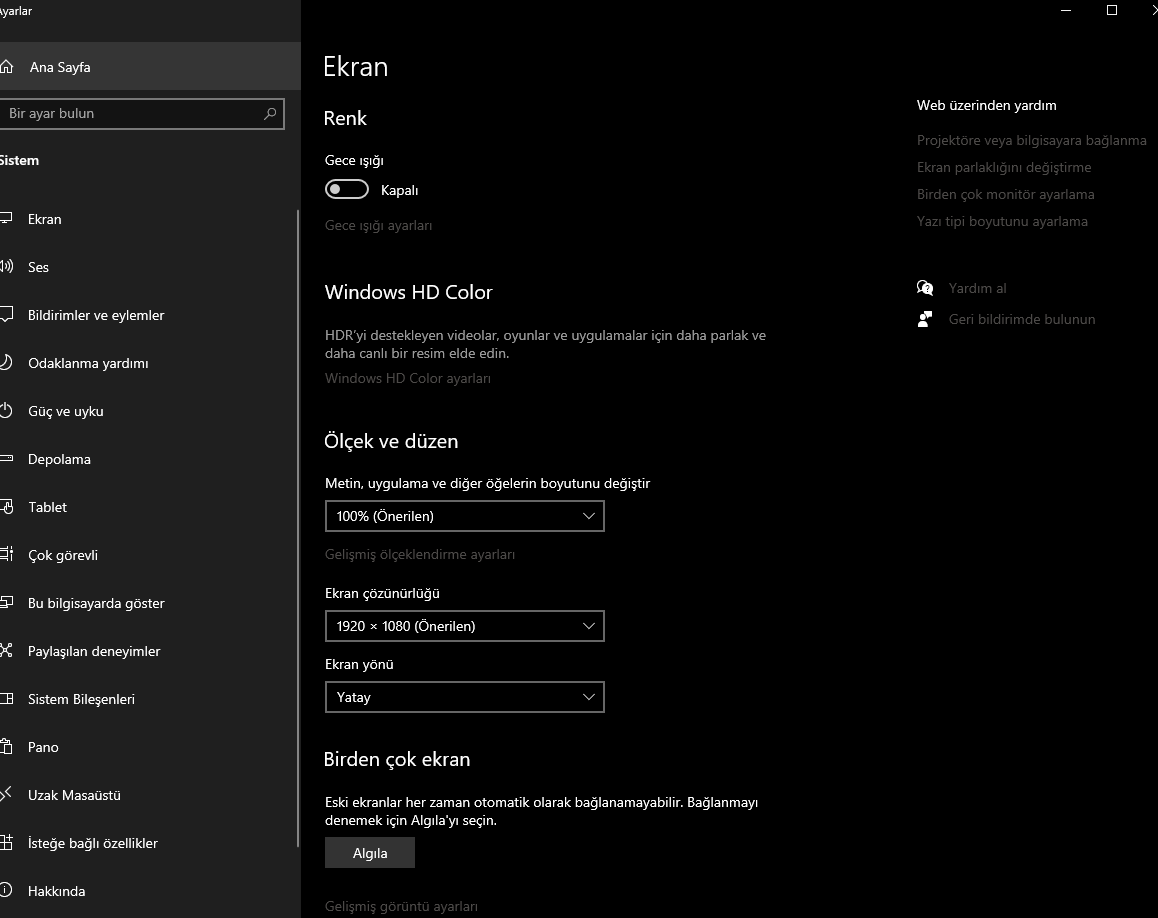
Task: Go to Bildirimler ve eylemler section
Action: coord(96,315)
